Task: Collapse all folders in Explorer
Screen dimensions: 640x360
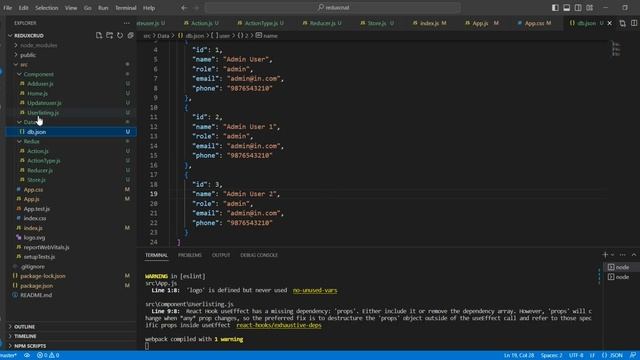Action: pos(131,36)
